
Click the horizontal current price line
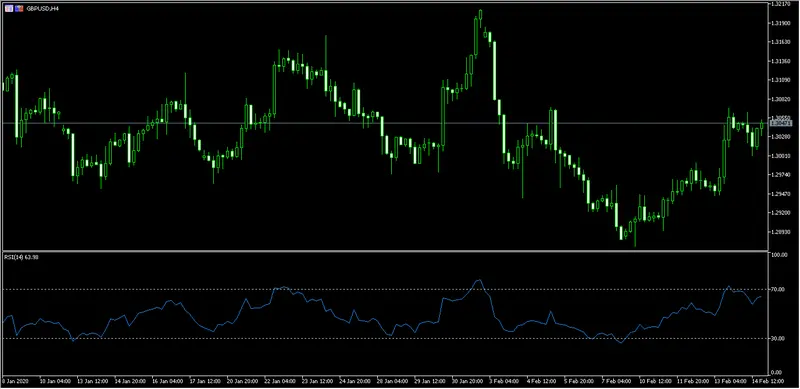385,123
